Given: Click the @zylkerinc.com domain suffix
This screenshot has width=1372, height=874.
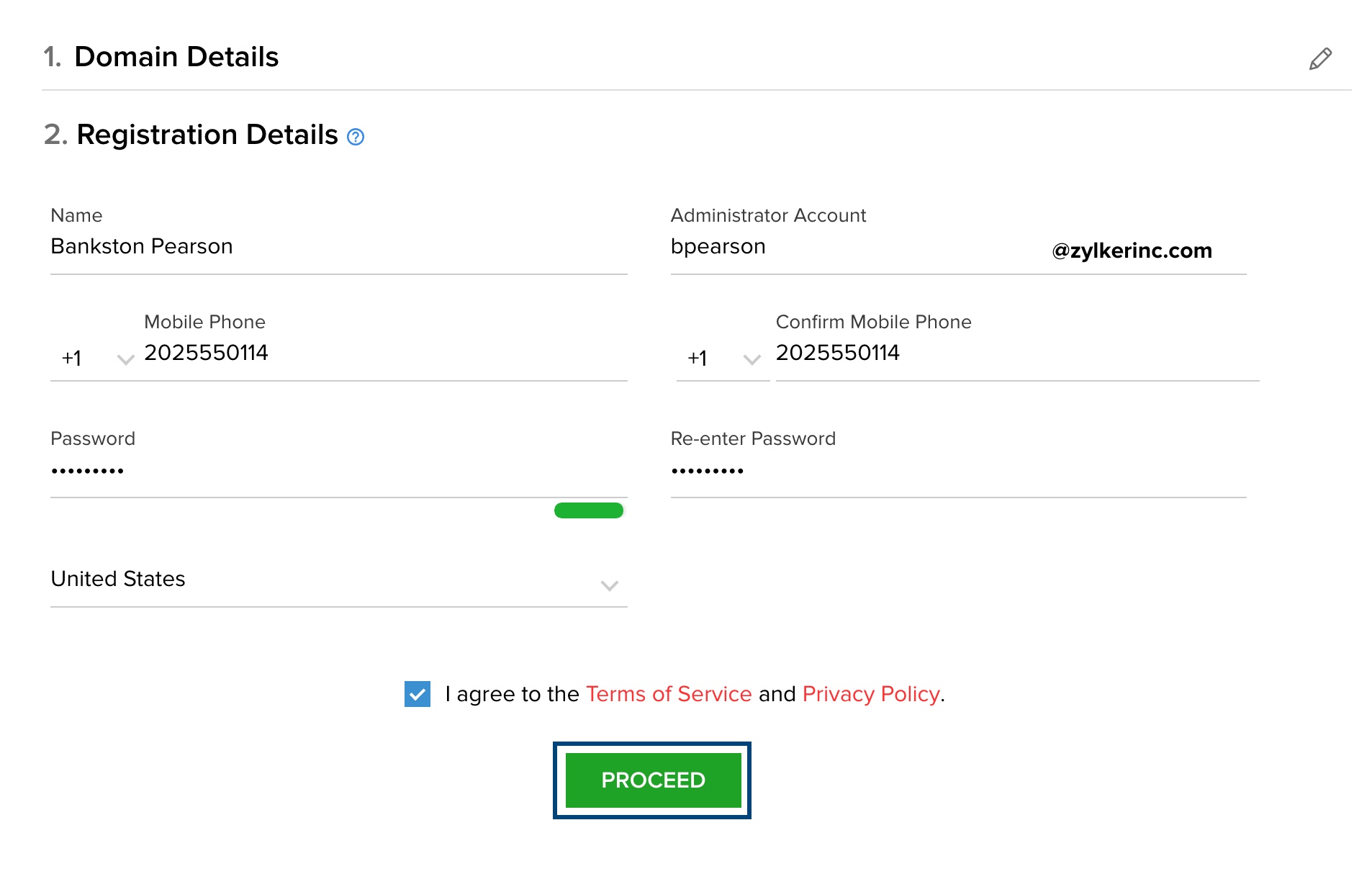Looking at the screenshot, I should 1132,251.
